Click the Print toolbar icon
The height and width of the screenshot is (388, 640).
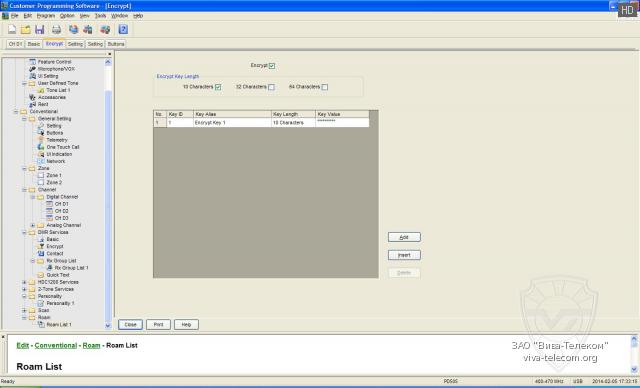click(x=56, y=29)
